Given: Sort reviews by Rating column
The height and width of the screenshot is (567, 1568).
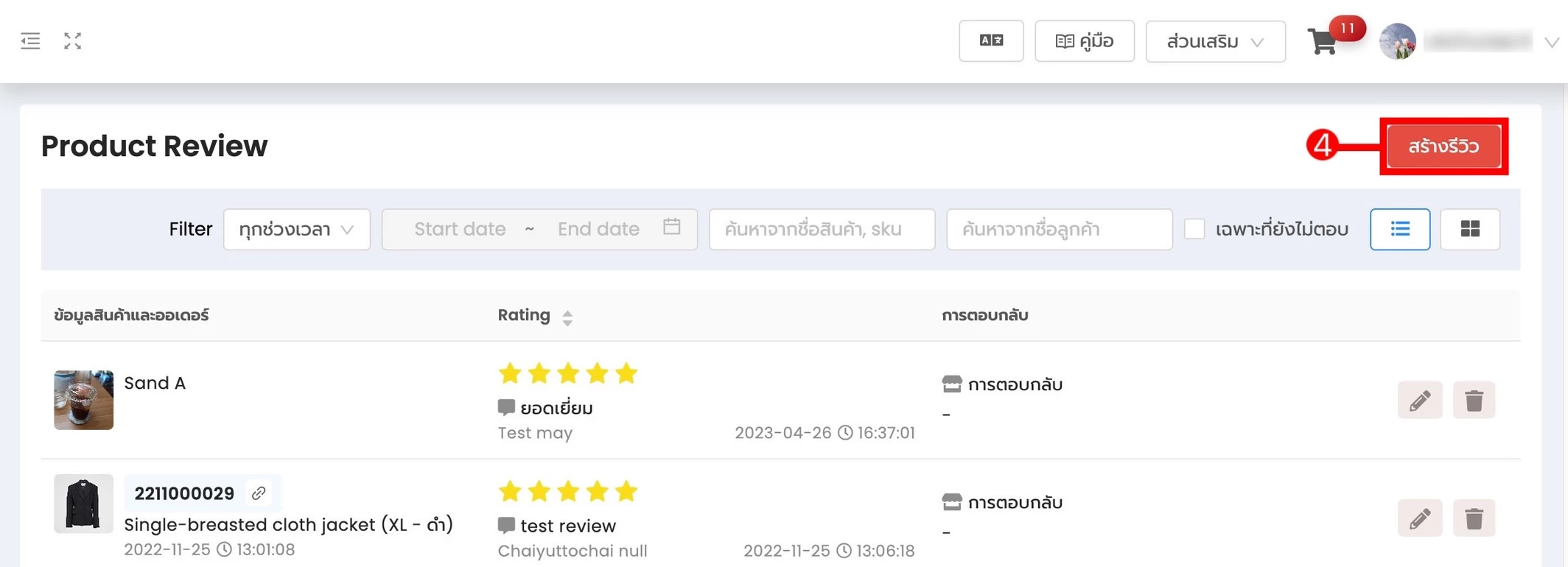Looking at the screenshot, I should point(567,315).
